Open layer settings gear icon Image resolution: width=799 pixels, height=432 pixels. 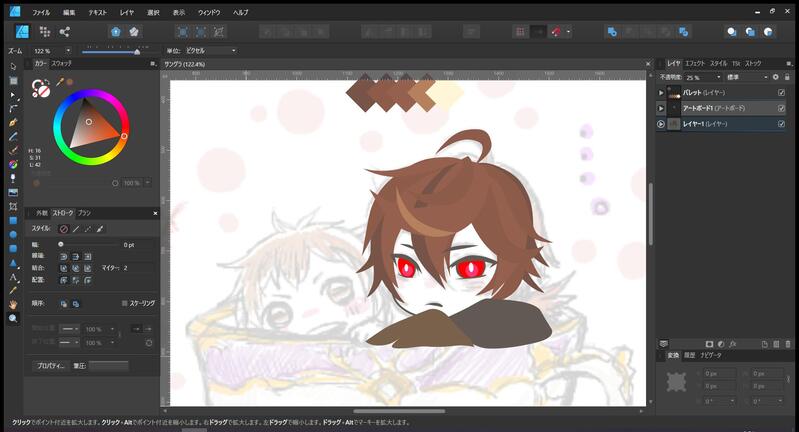[x=776, y=77]
